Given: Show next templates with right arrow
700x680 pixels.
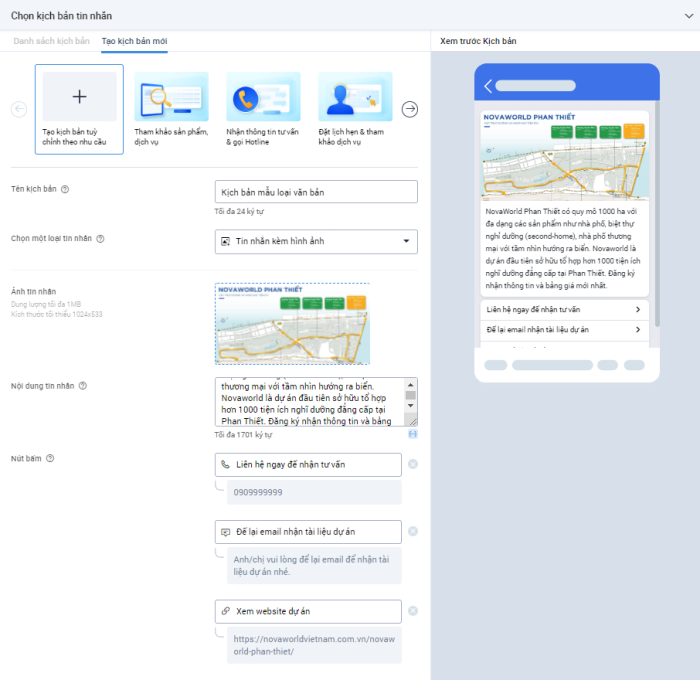Looking at the screenshot, I should pos(410,109).
